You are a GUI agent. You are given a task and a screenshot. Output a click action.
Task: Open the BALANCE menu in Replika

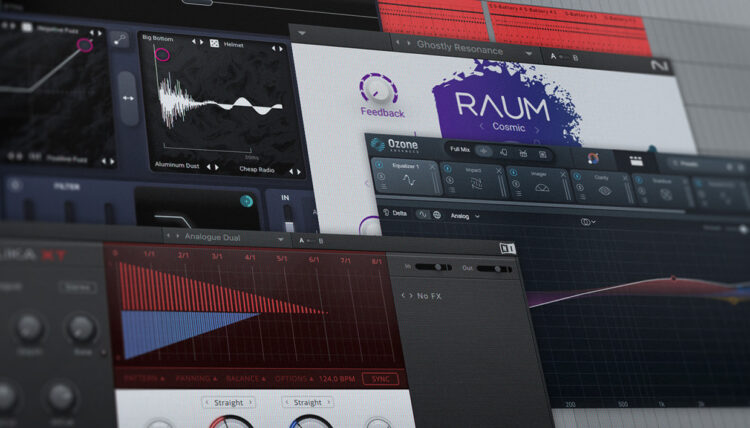pos(246,379)
